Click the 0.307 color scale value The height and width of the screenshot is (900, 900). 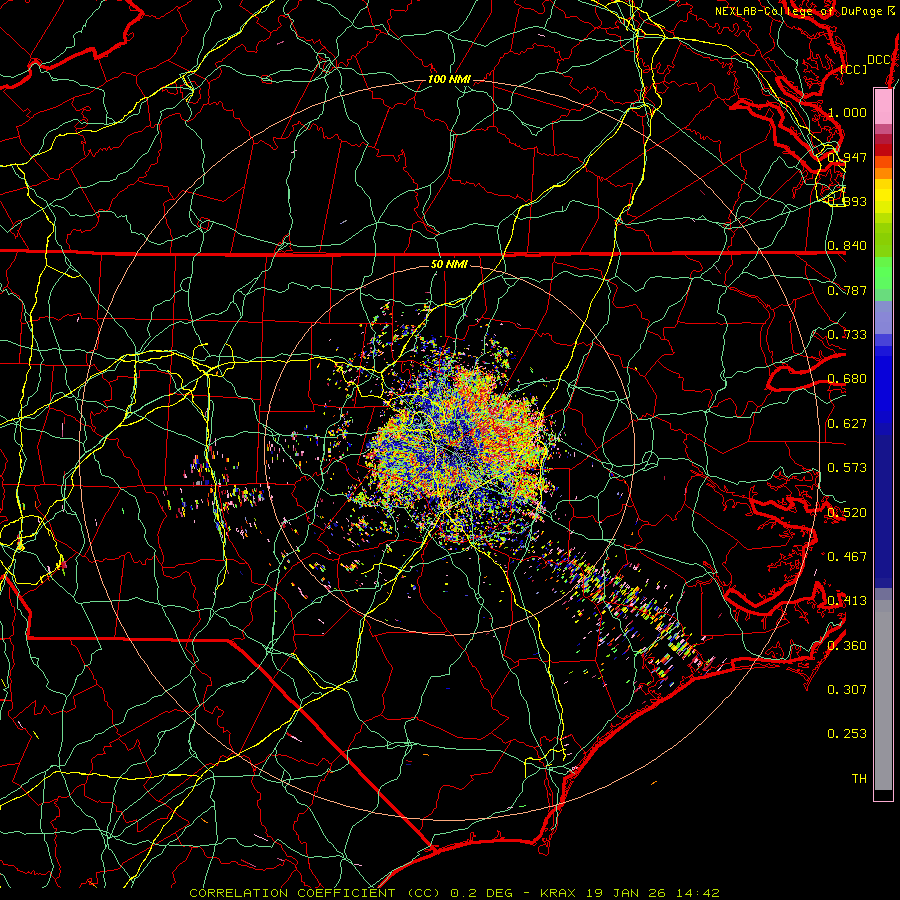point(847,690)
